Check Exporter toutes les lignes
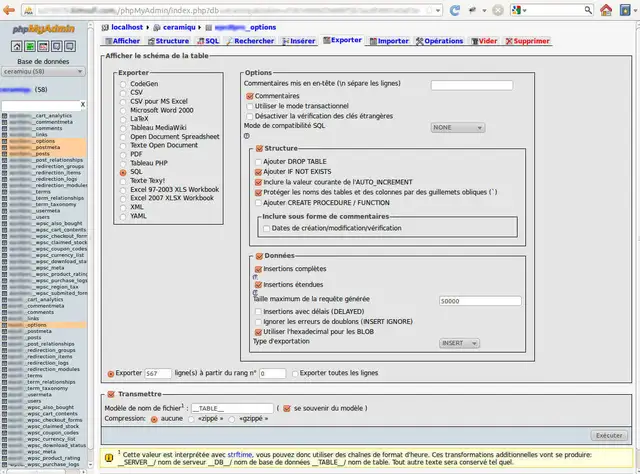 (295, 374)
